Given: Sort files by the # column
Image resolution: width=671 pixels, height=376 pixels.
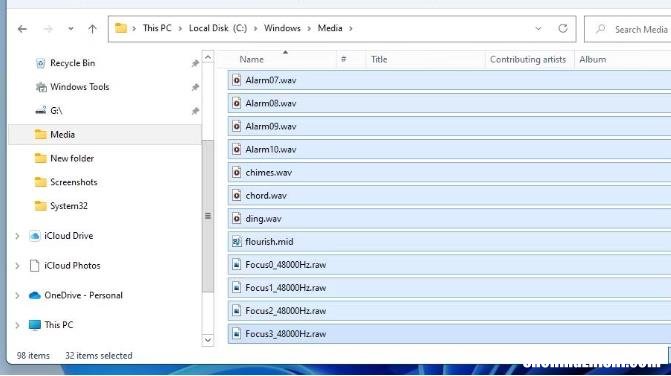Looking at the screenshot, I should [x=344, y=59].
